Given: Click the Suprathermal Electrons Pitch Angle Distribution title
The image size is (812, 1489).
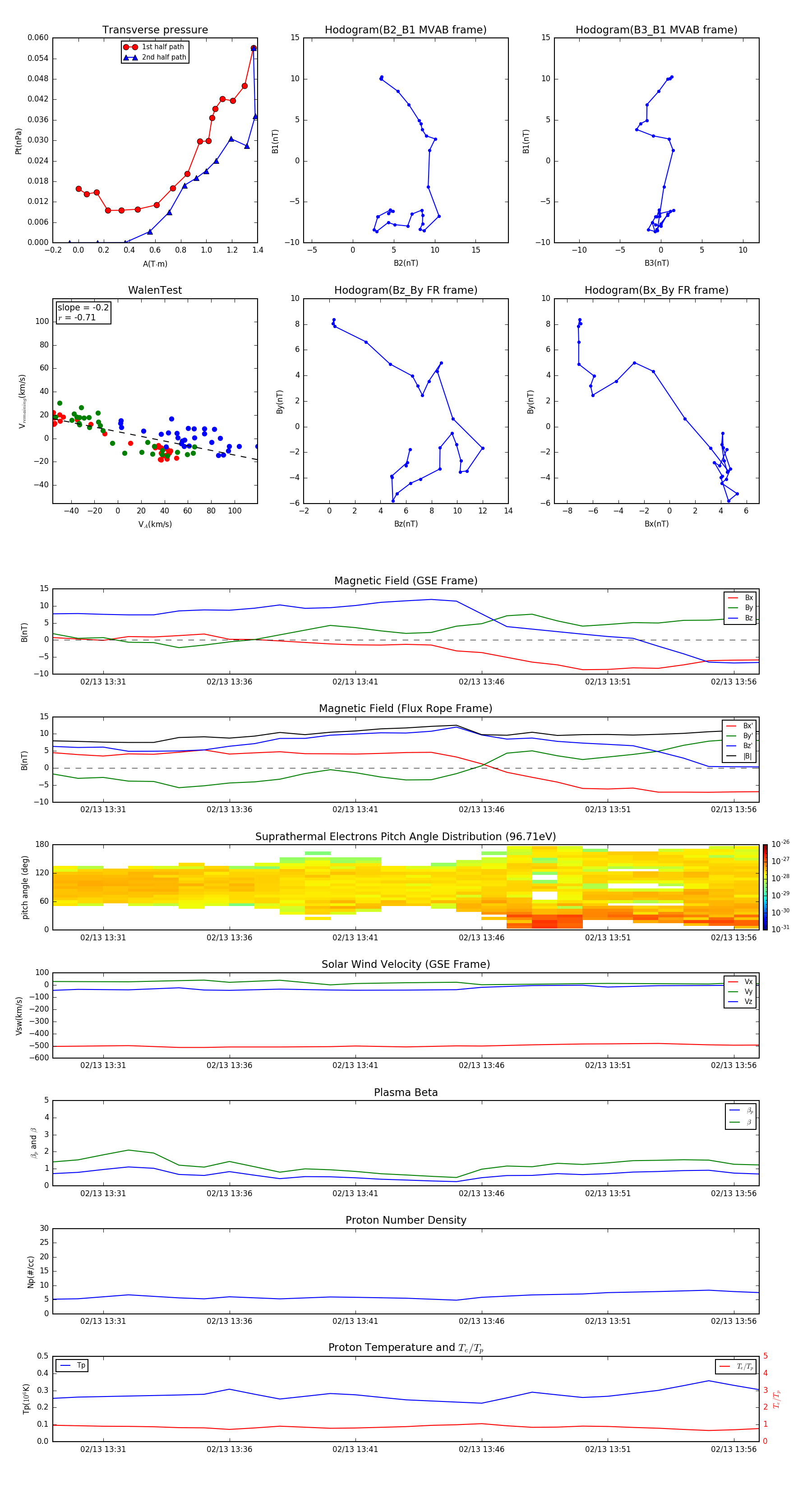Looking at the screenshot, I should (406, 837).
